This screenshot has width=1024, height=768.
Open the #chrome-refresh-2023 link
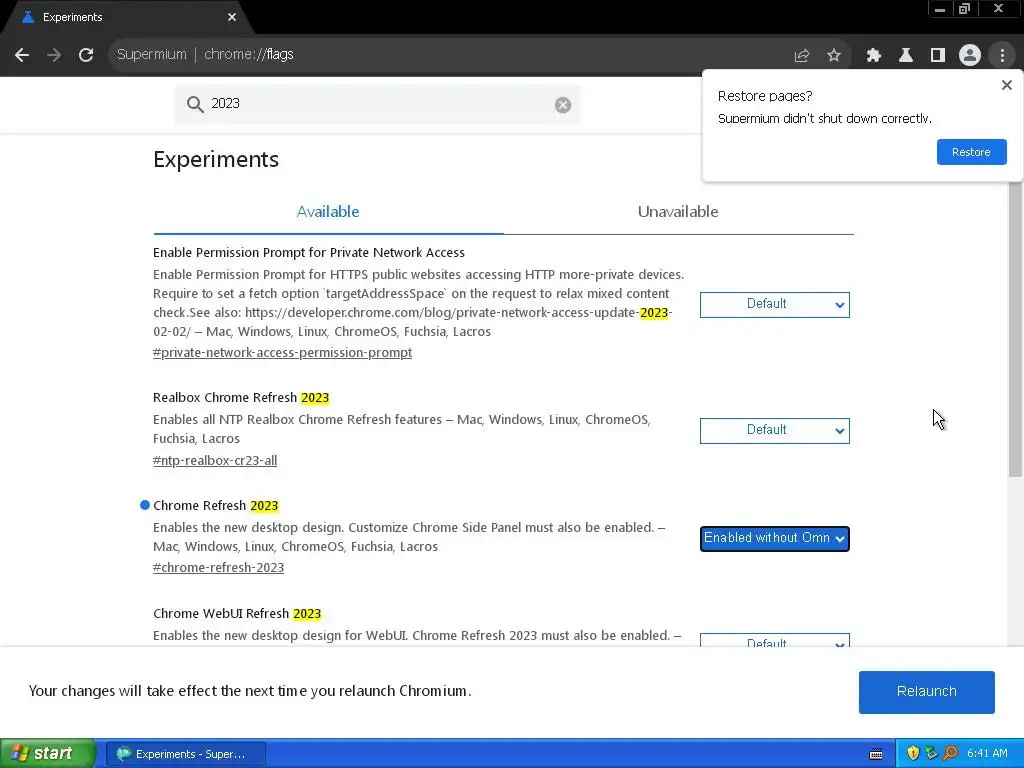(218, 568)
